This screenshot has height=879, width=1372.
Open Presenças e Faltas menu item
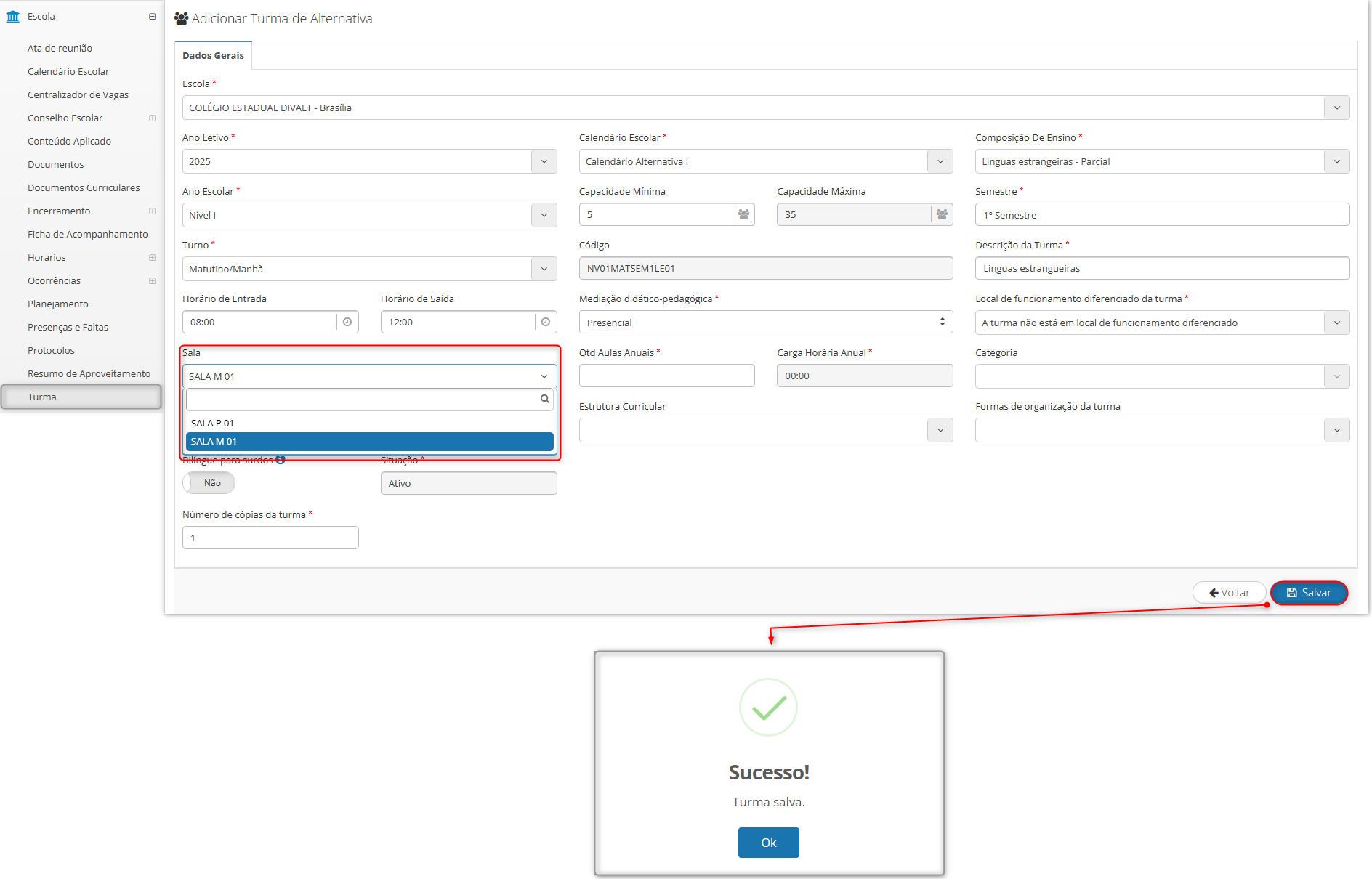68,328
